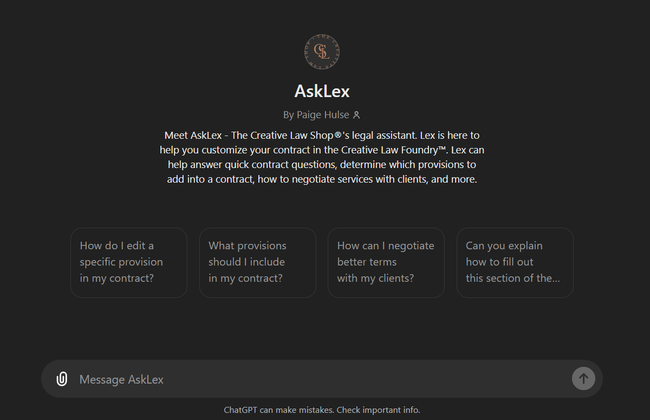Attach a file with the paperclip icon
This screenshot has width=650, height=420.
tap(62, 379)
